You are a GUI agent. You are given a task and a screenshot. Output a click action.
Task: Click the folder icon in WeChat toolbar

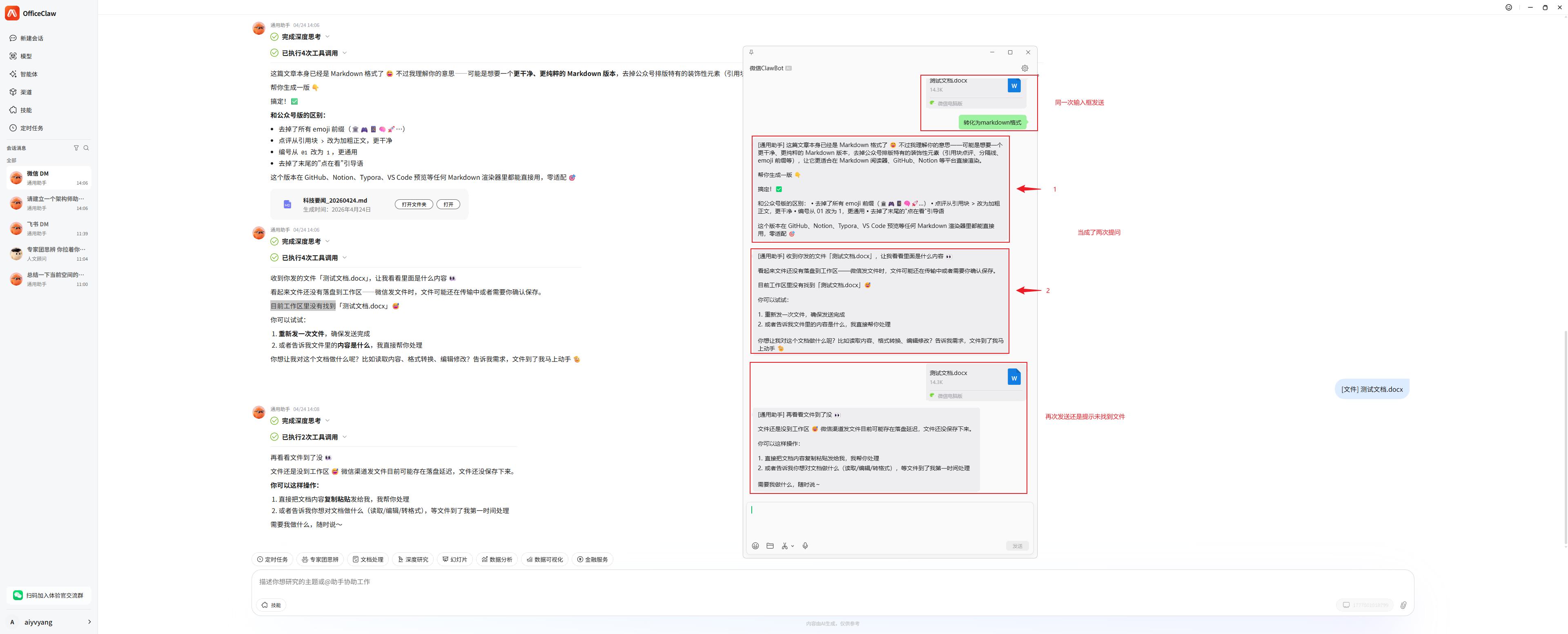pos(770,546)
